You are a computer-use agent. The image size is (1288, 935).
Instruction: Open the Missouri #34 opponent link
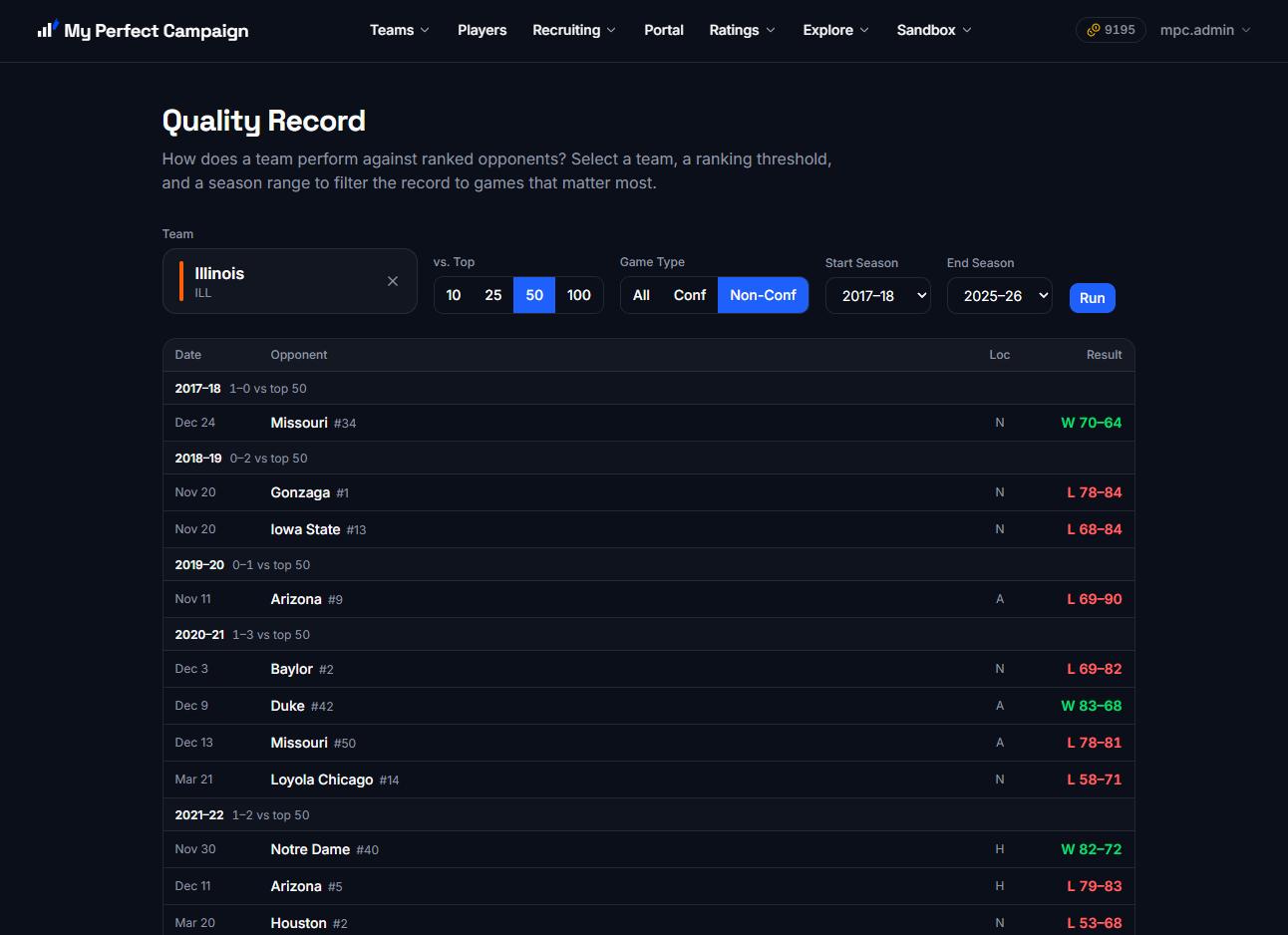[x=299, y=423]
